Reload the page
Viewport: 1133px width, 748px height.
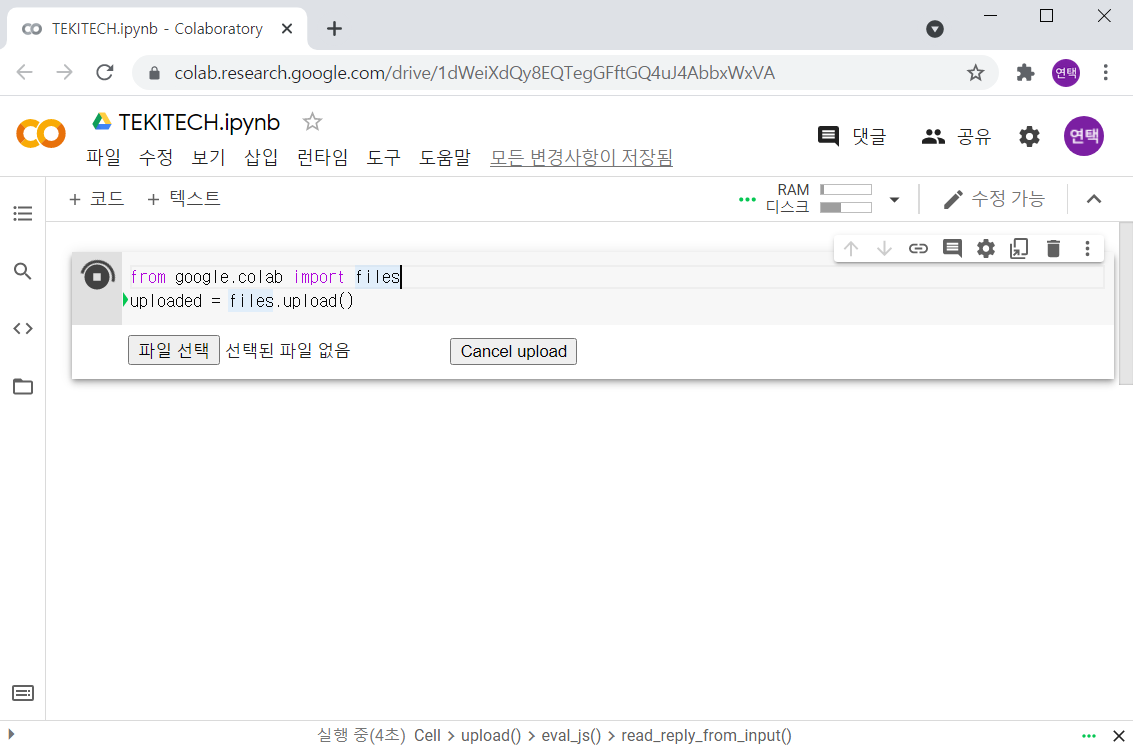click(x=105, y=72)
